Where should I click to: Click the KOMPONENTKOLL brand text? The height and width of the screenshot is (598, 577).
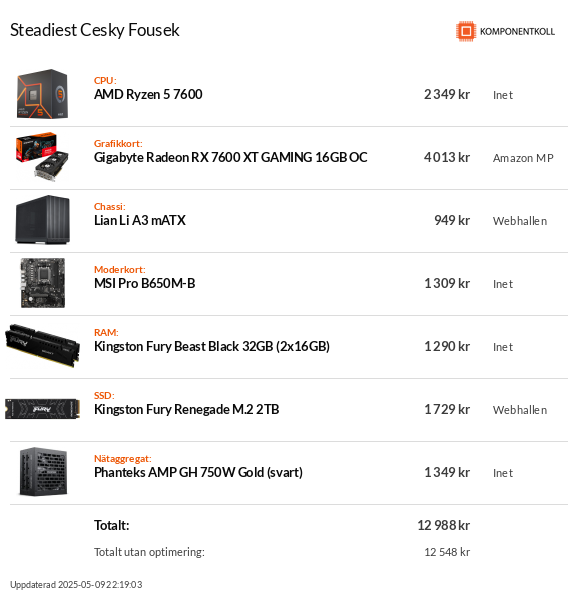pos(517,31)
